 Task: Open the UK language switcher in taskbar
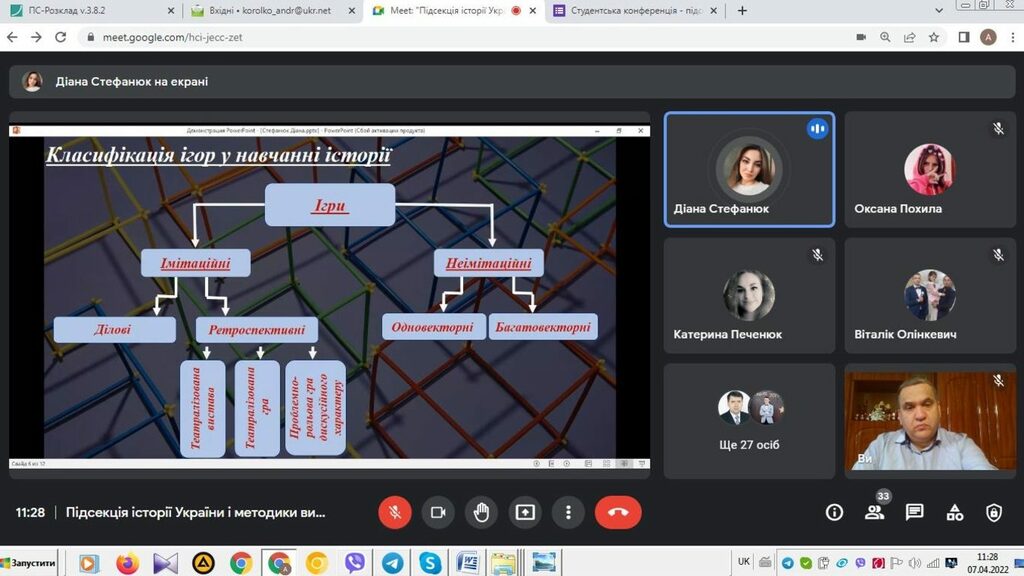click(744, 562)
